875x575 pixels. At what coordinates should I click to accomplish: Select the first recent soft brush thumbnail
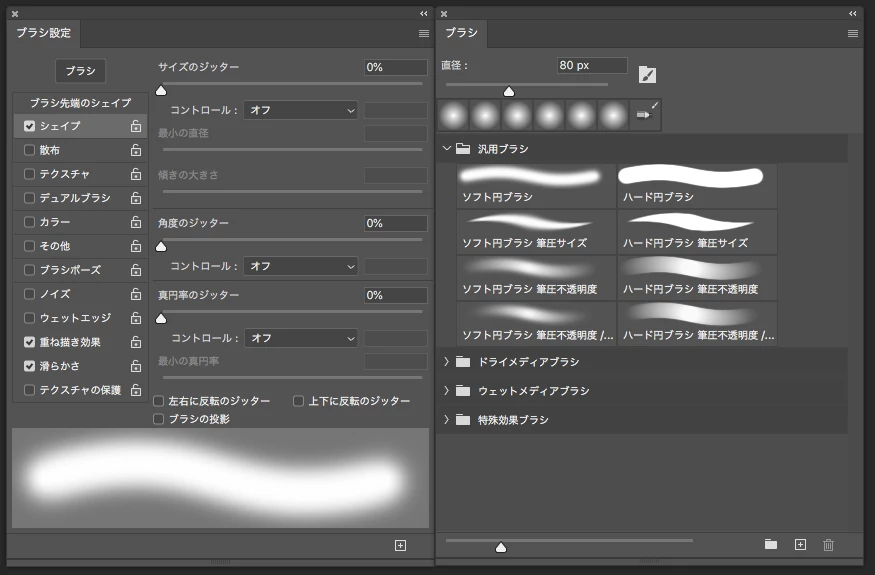[x=454, y=116]
